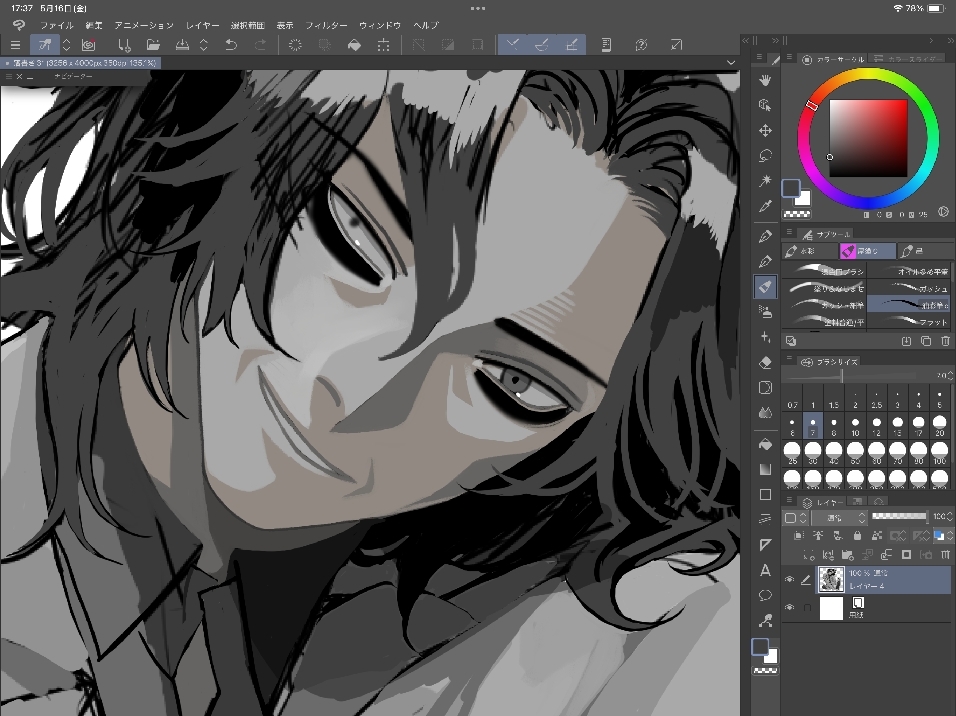Viewport: 956px width, 716px height.
Task: Open the color wheel panel menu
Action: pos(790,59)
